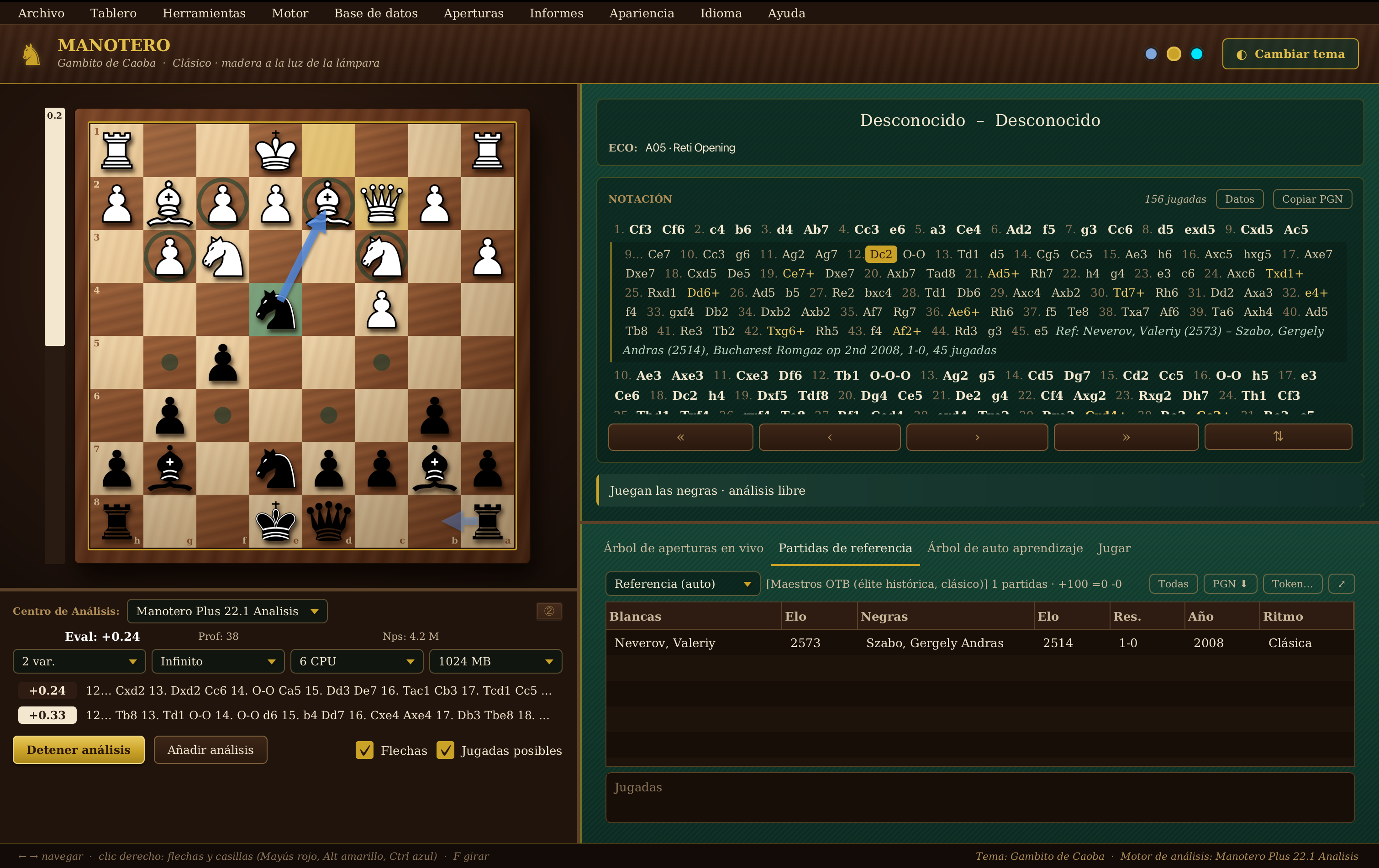Advance one move with › button

click(x=977, y=437)
